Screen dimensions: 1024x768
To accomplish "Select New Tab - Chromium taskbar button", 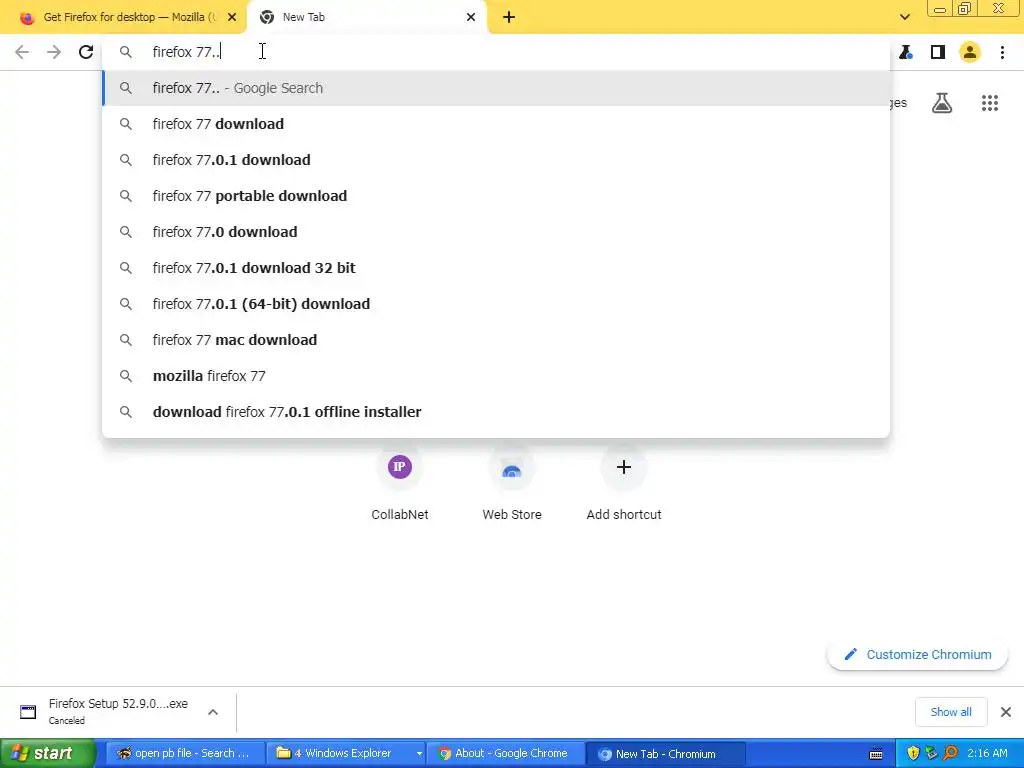I will point(666,754).
